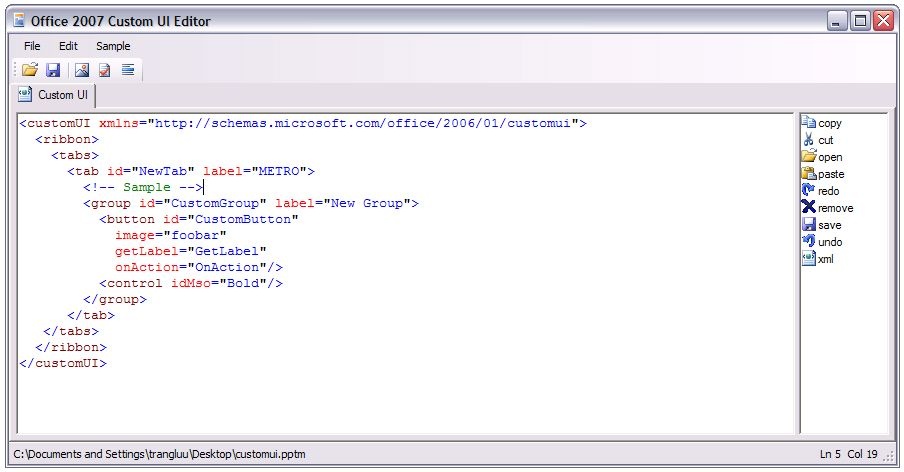
Task: Click the onAction="OnAction" attribute line
Action: 199,268
